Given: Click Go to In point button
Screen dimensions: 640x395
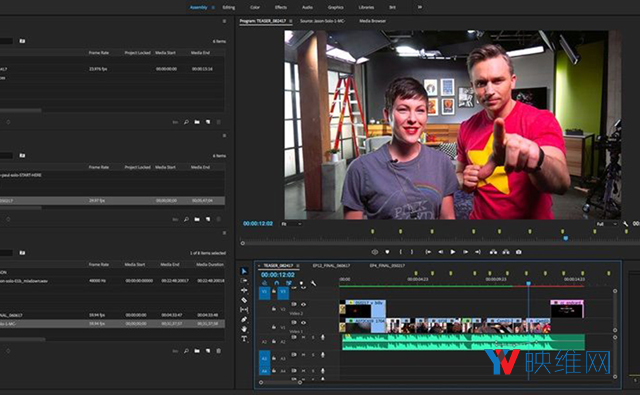Looking at the screenshot, I should [428, 252].
